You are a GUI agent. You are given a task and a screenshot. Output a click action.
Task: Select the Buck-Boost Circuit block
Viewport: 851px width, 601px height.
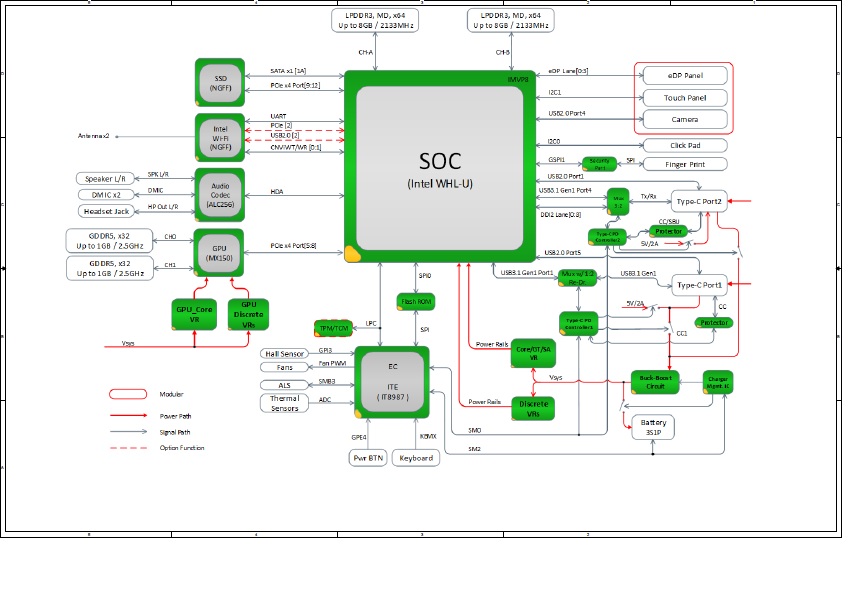pyautogui.click(x=655, y=382)
